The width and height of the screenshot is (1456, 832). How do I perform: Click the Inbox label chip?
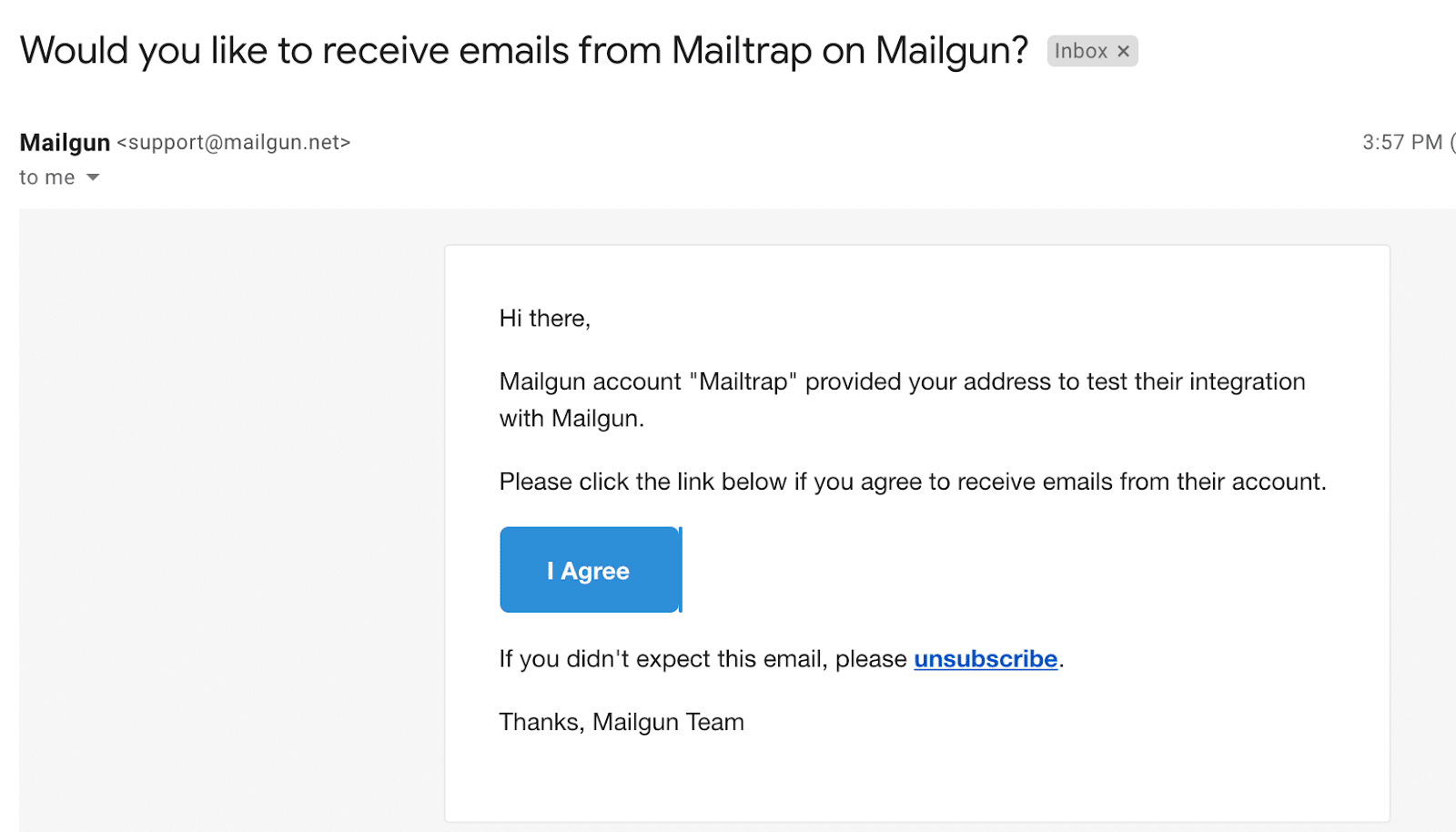click(1080, 52)
